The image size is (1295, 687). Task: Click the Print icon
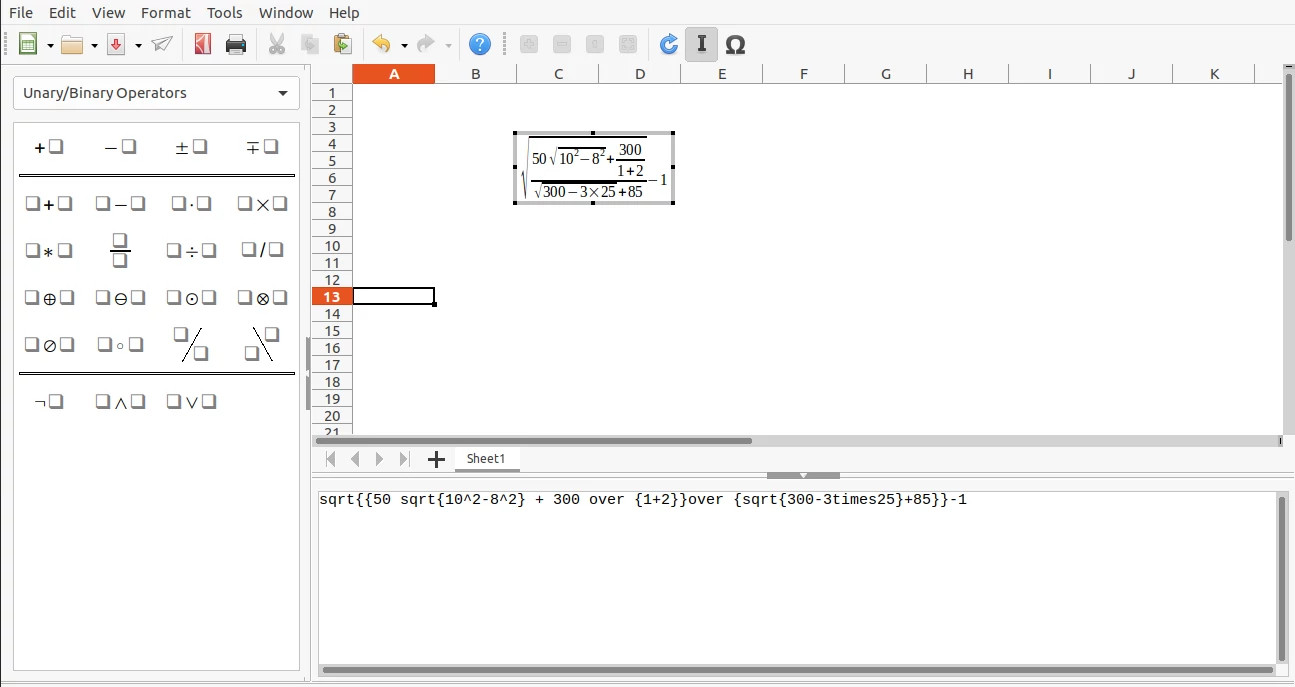[x=236, y=44]
